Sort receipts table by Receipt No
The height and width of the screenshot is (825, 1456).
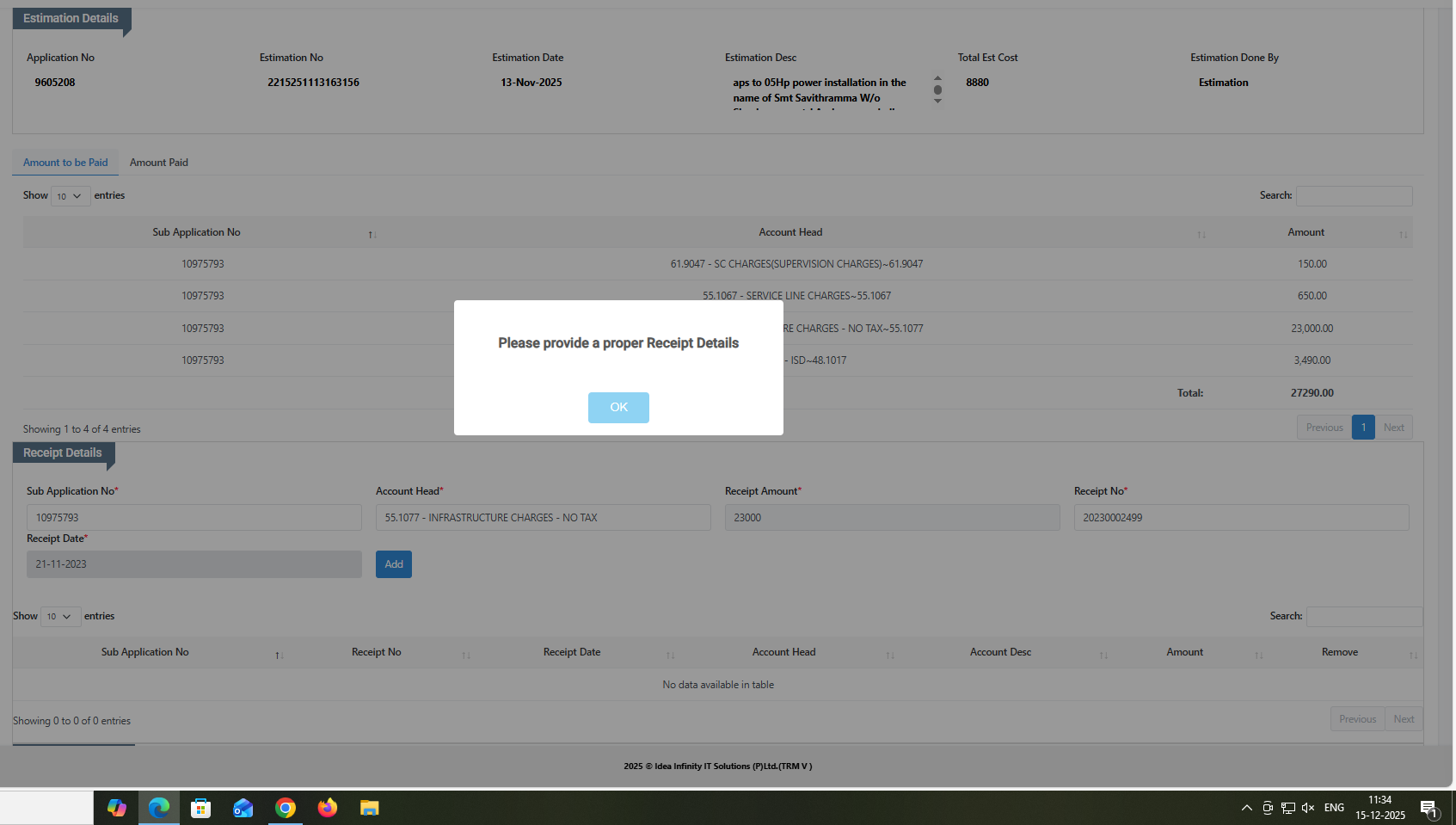[x=466, y=655]
